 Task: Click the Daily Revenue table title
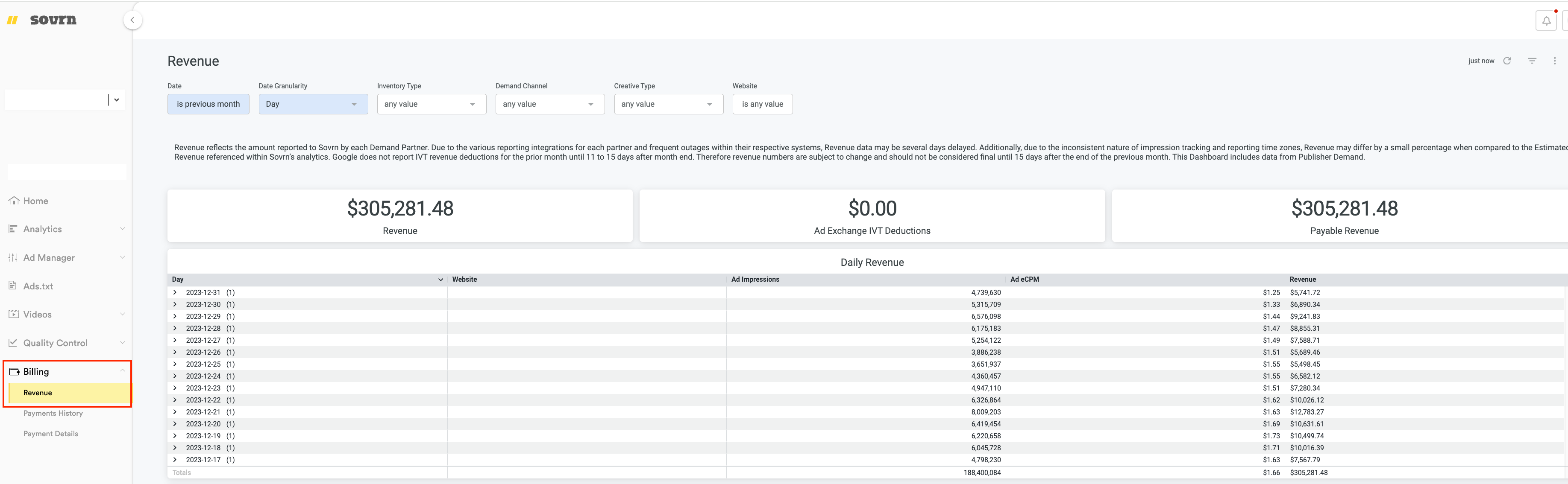point(872,262)
